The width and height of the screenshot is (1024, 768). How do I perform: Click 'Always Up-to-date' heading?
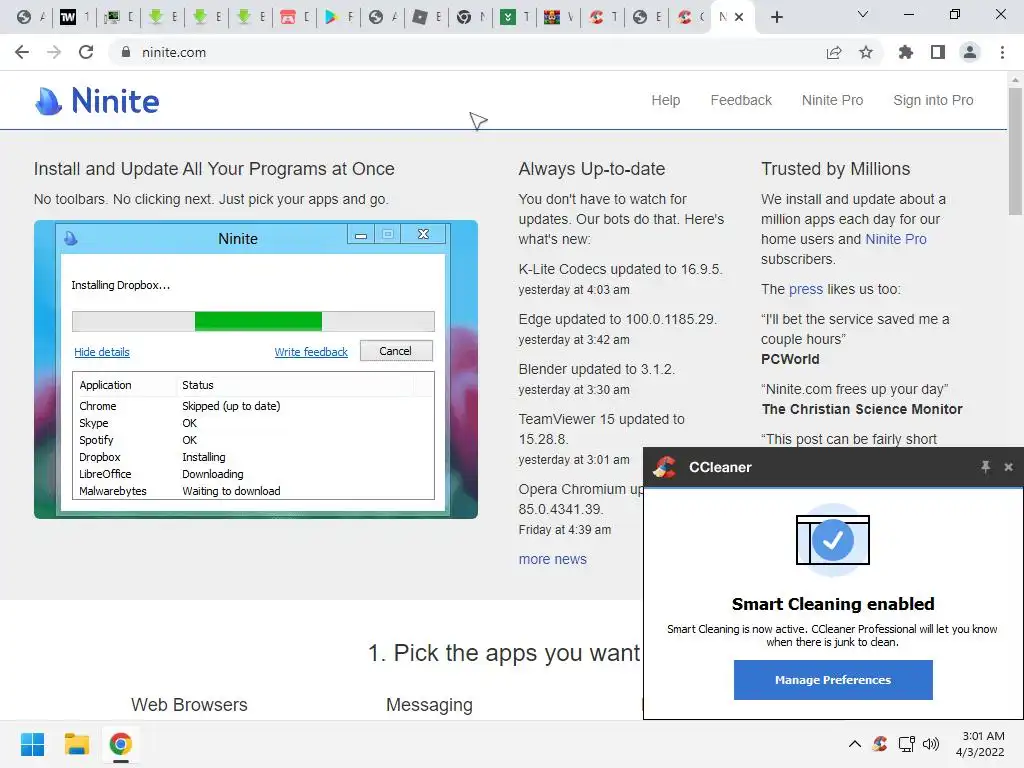click(x=592, y=169)
